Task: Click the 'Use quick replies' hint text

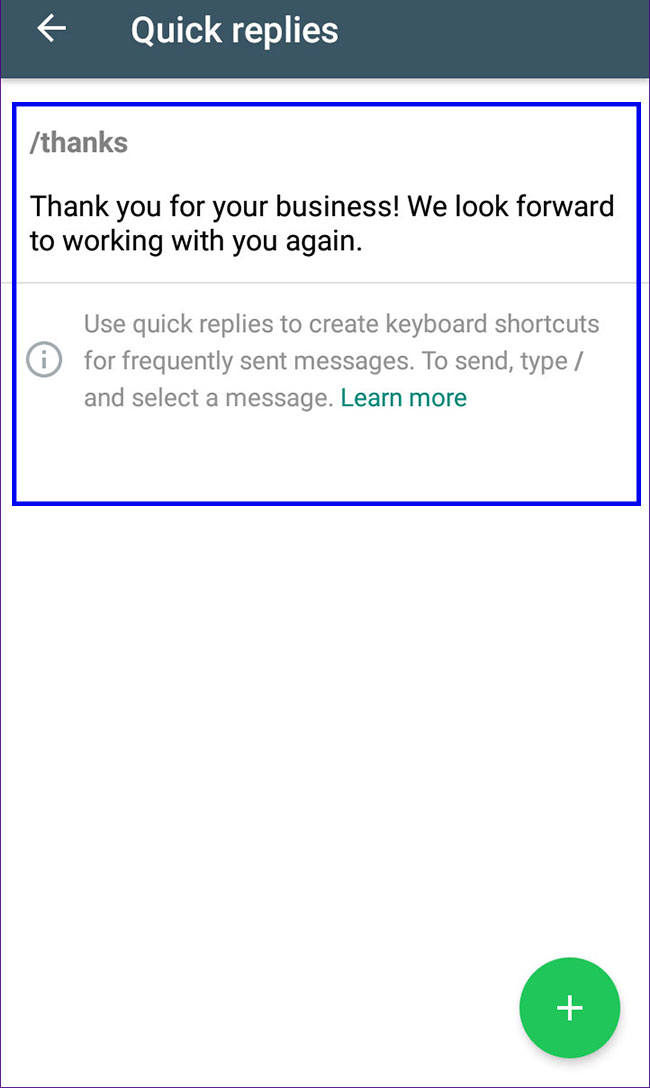Action: tap(341, 361)
